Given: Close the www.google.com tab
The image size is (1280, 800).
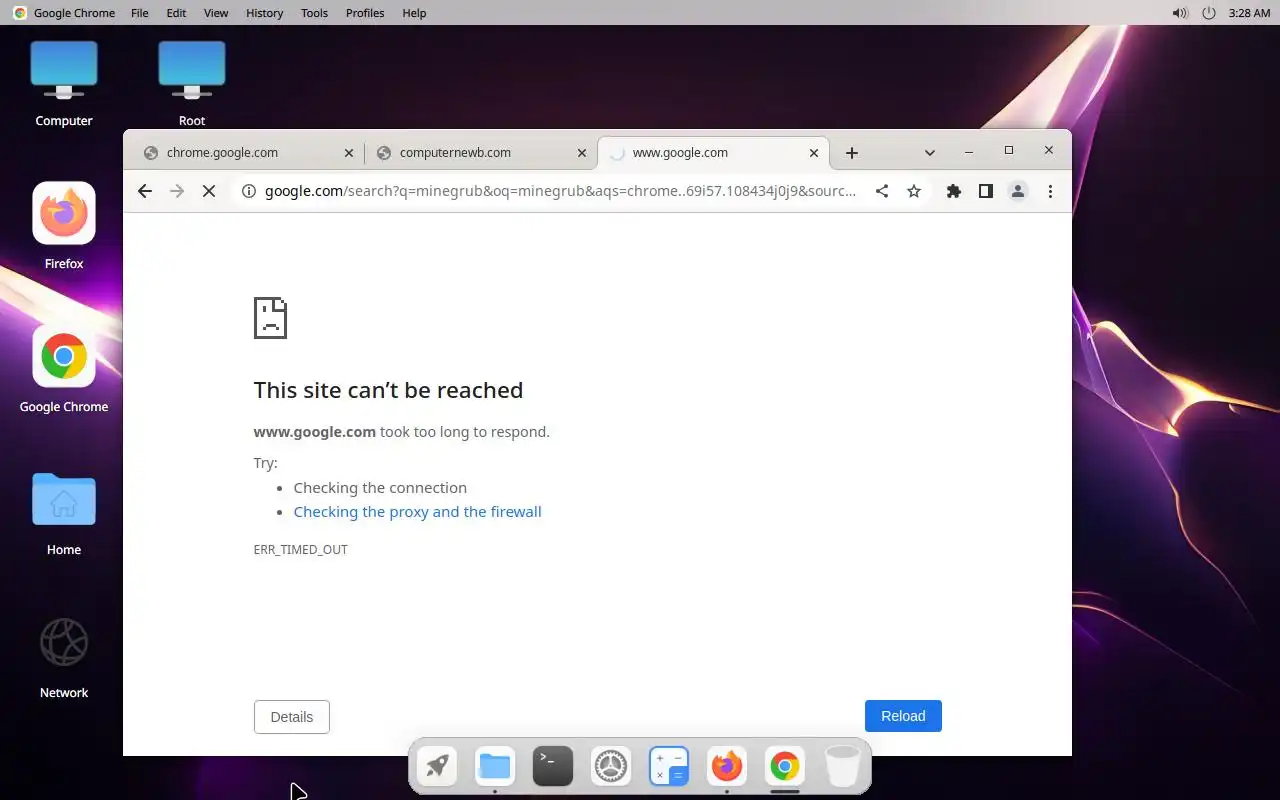Looking at the screenshot, I should (814, 153).
